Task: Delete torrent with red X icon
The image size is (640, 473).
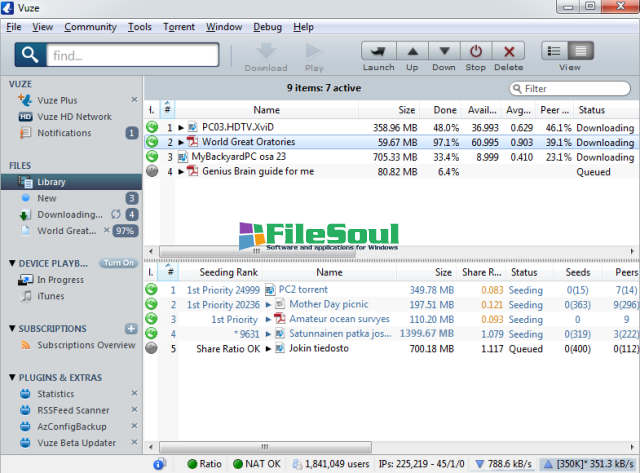Action: coord(509,51)
